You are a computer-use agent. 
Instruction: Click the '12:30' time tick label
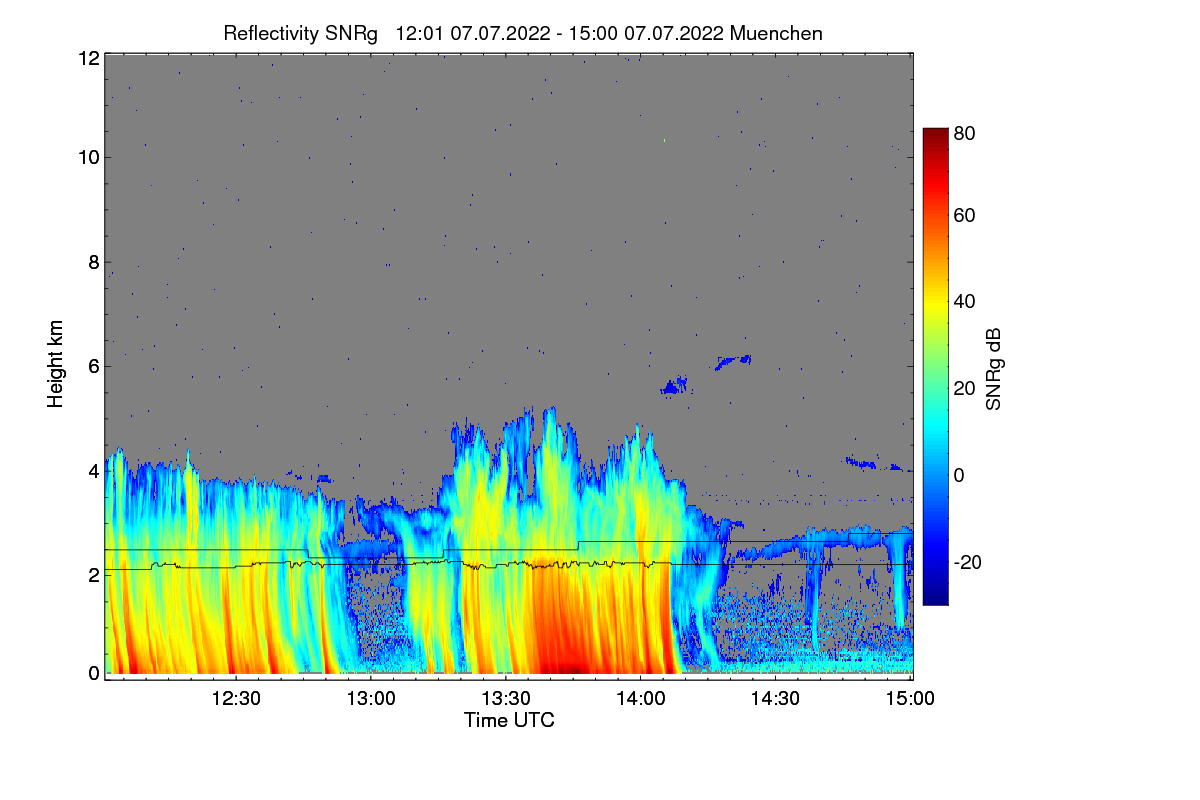click(x=237, y=698)
